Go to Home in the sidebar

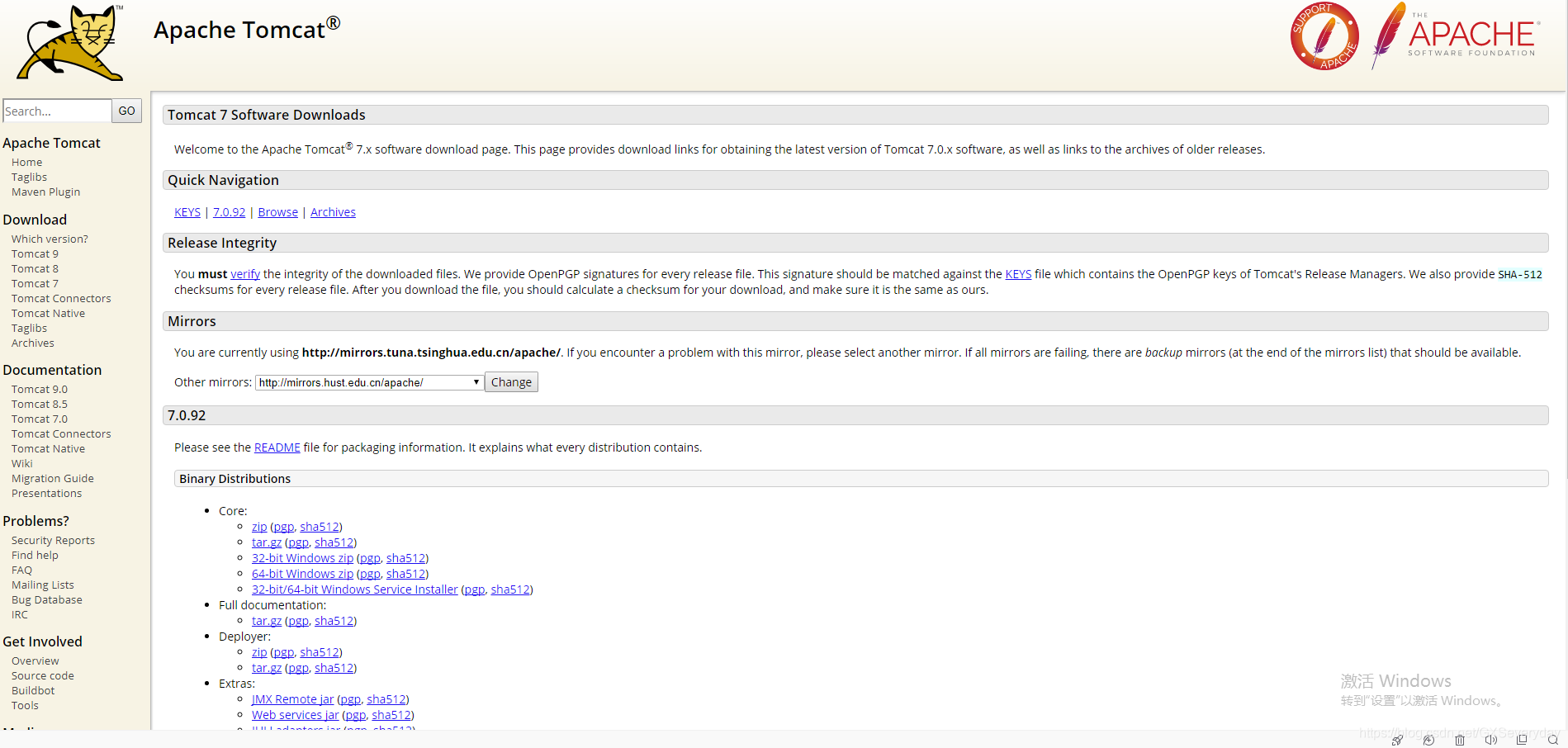26,163
